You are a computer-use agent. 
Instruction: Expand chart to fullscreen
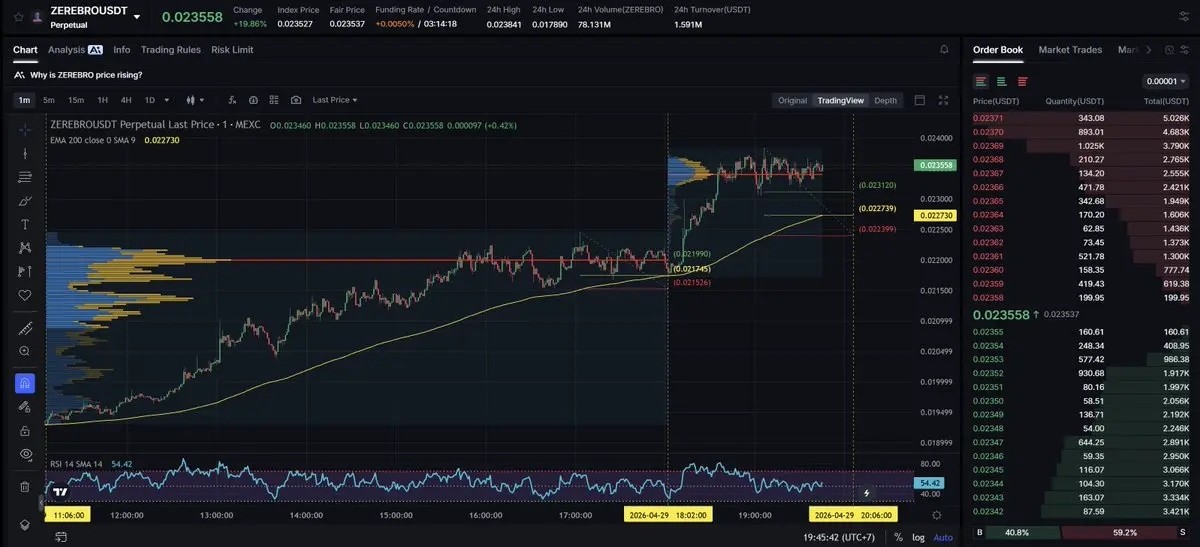tap(943, 100)
